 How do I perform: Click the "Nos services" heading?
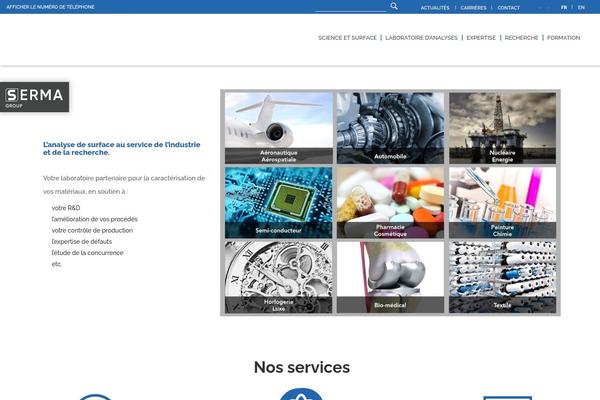click(302, 367)
